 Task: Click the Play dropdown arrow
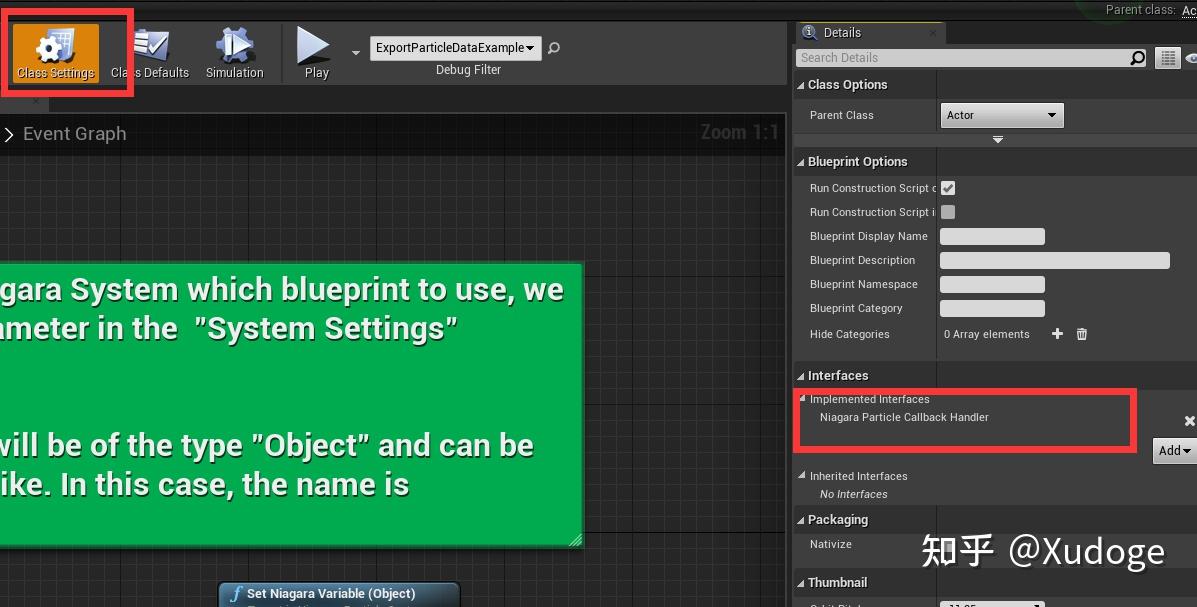point(355,52)
